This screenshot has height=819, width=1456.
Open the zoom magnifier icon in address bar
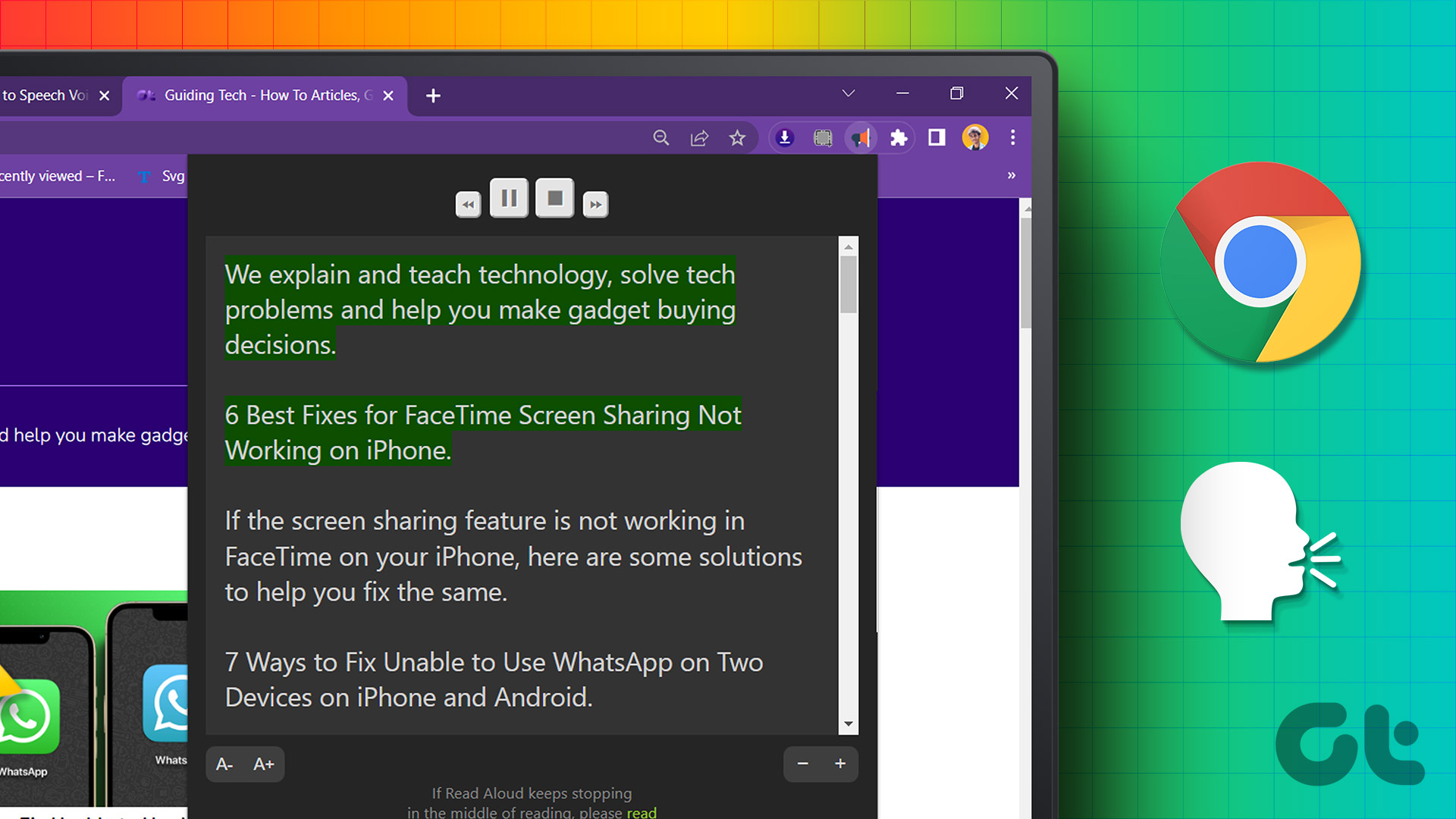661,138
